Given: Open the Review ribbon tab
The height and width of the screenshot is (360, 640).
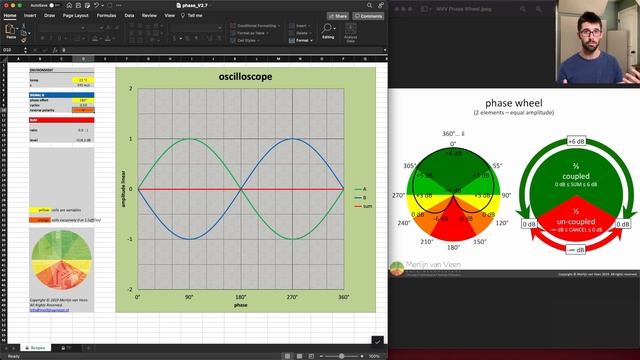Looking at the screenshot, I should coord(149,16).
